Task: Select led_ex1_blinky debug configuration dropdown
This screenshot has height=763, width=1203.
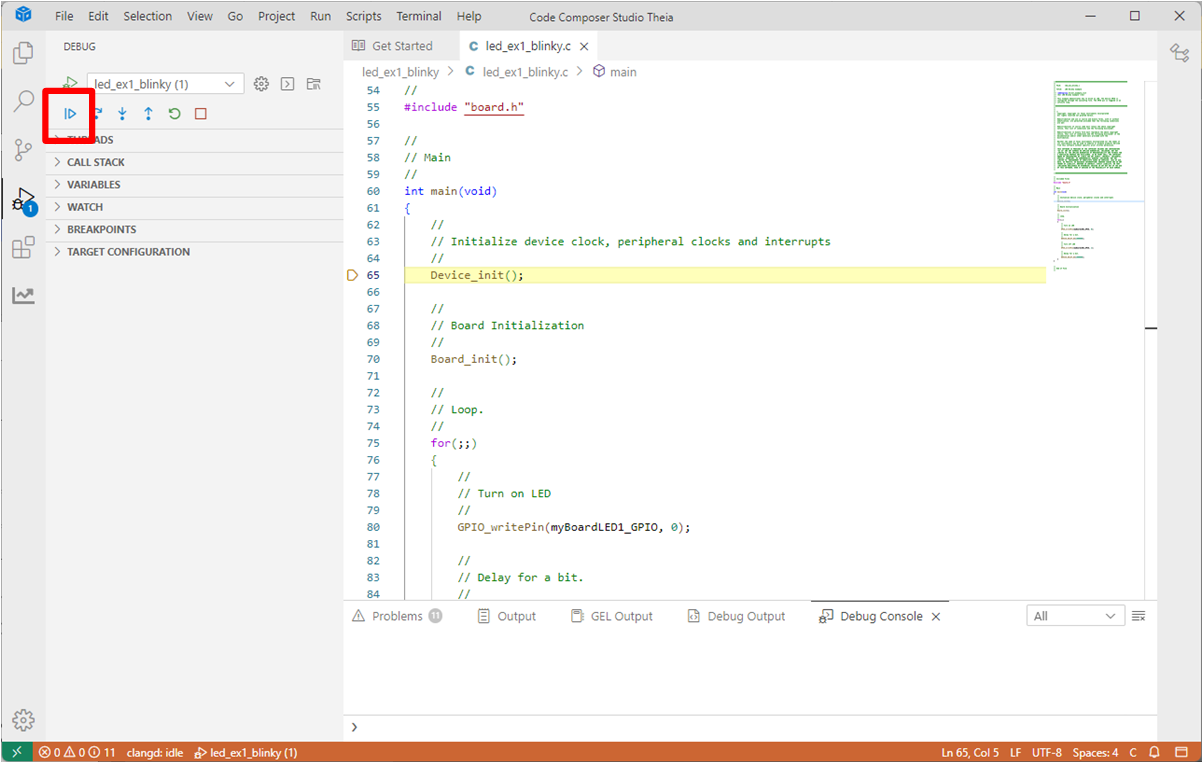Action: [x=165, y=84]
